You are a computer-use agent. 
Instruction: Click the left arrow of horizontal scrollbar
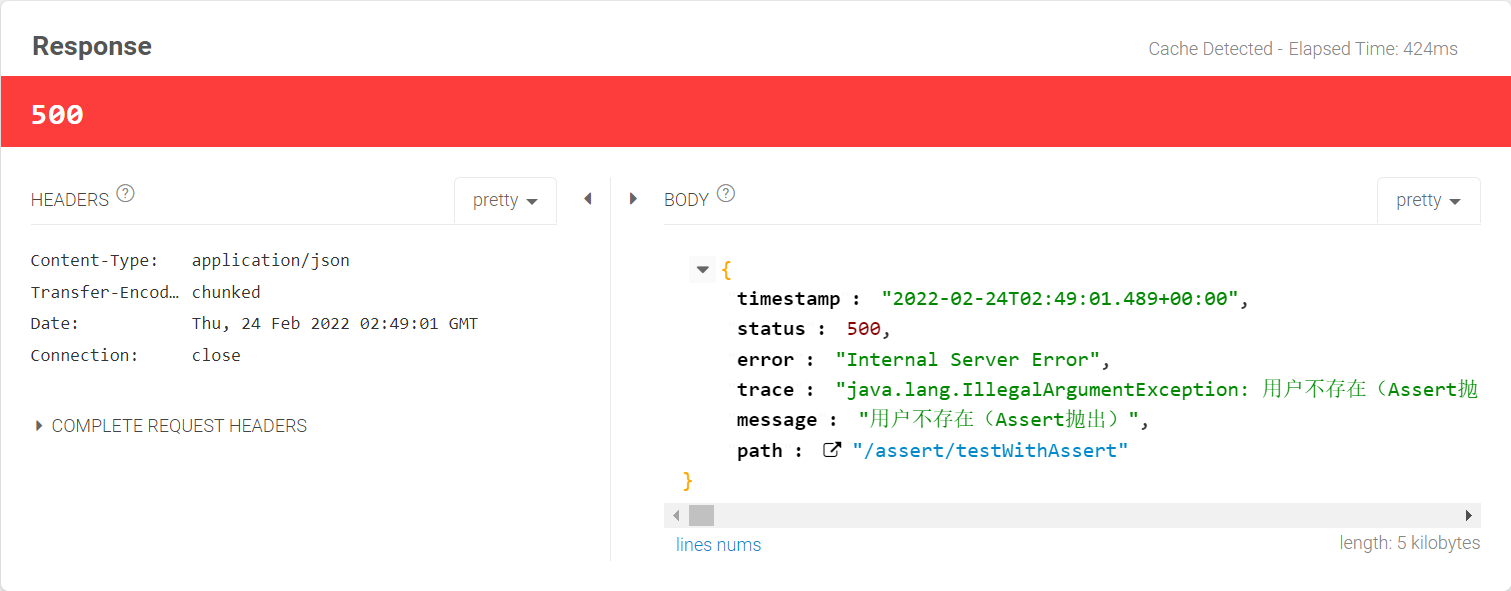(676, 514)
